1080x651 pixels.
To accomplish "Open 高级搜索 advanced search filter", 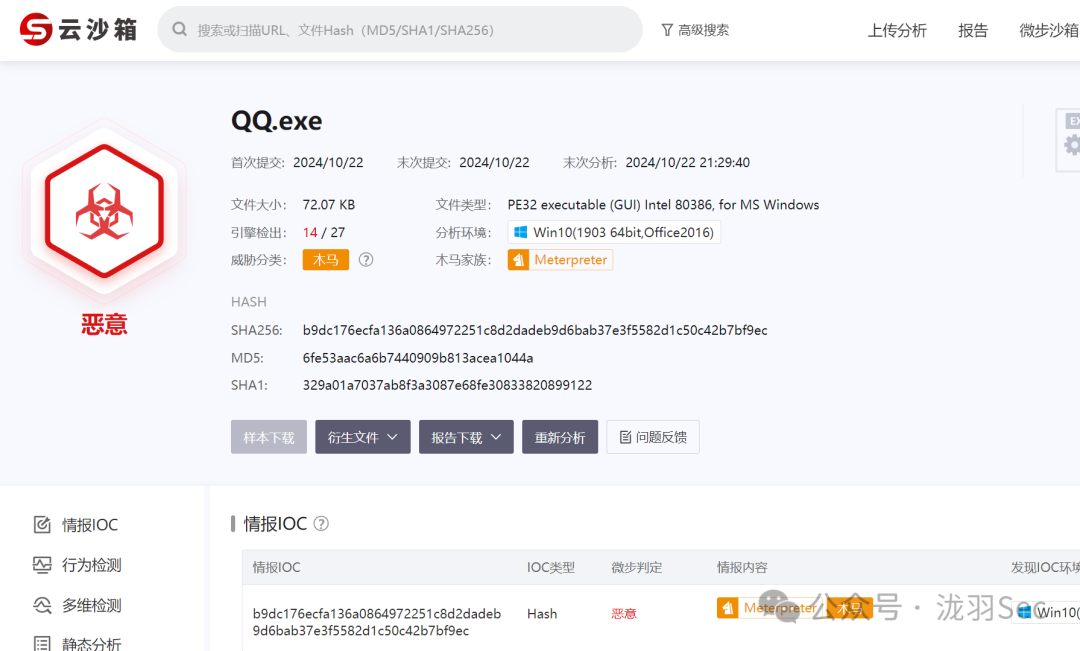I will [x=695, y=30].
